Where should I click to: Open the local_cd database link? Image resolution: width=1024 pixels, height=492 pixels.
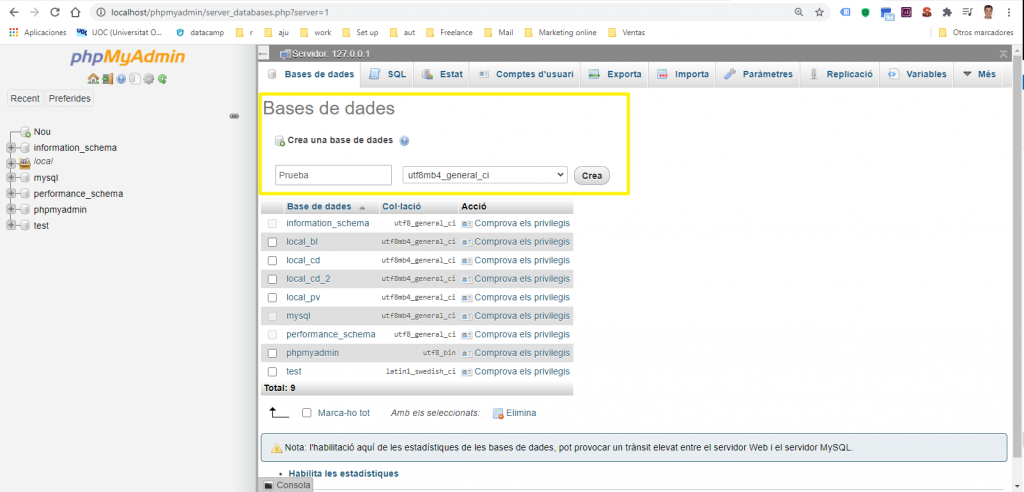tap(303, 260)
